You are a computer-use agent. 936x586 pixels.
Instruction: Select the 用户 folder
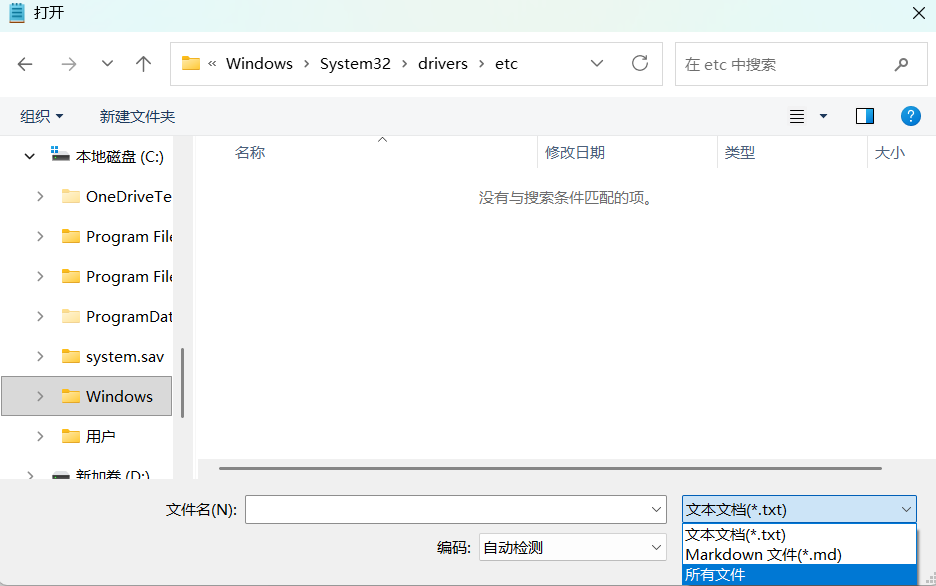pos(100,436)
